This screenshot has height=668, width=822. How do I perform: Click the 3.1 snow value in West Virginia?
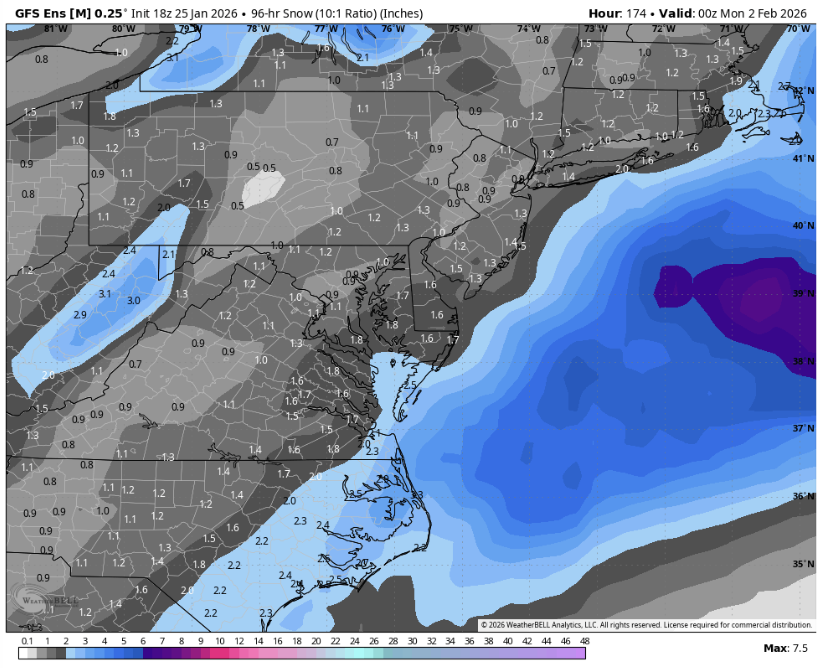[105, 293]
